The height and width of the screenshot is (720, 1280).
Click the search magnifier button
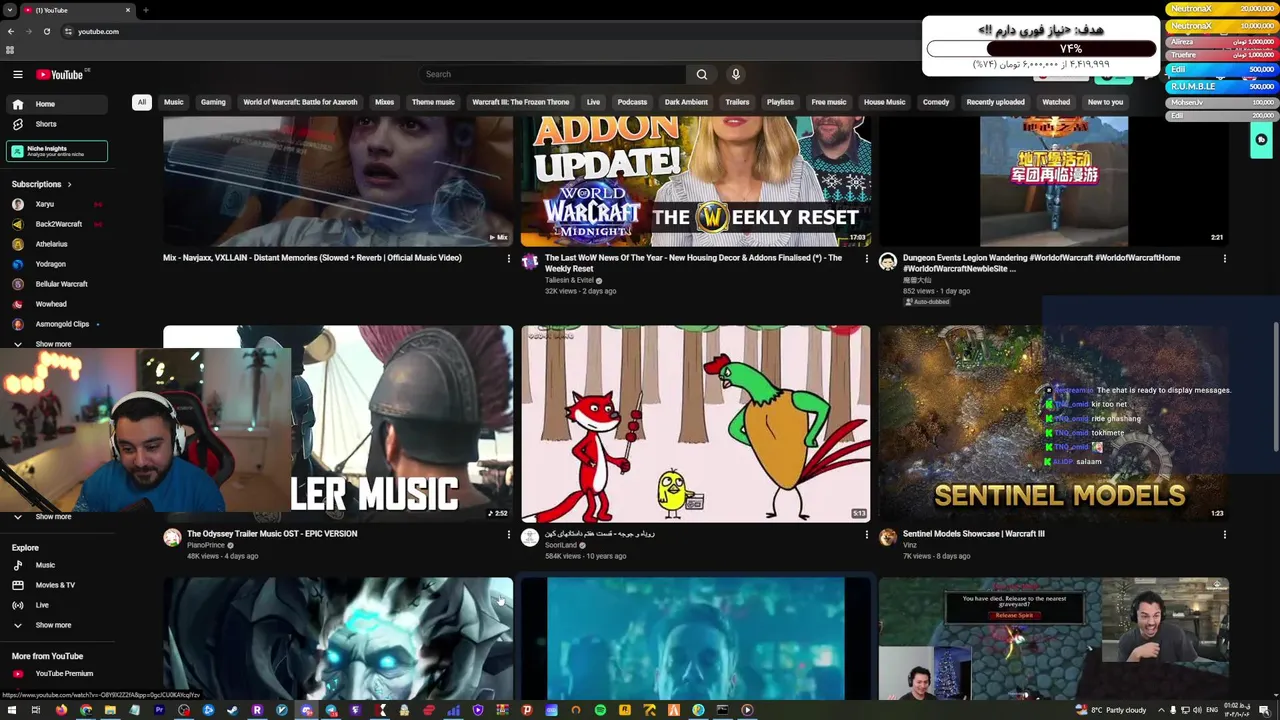point(702,74)
